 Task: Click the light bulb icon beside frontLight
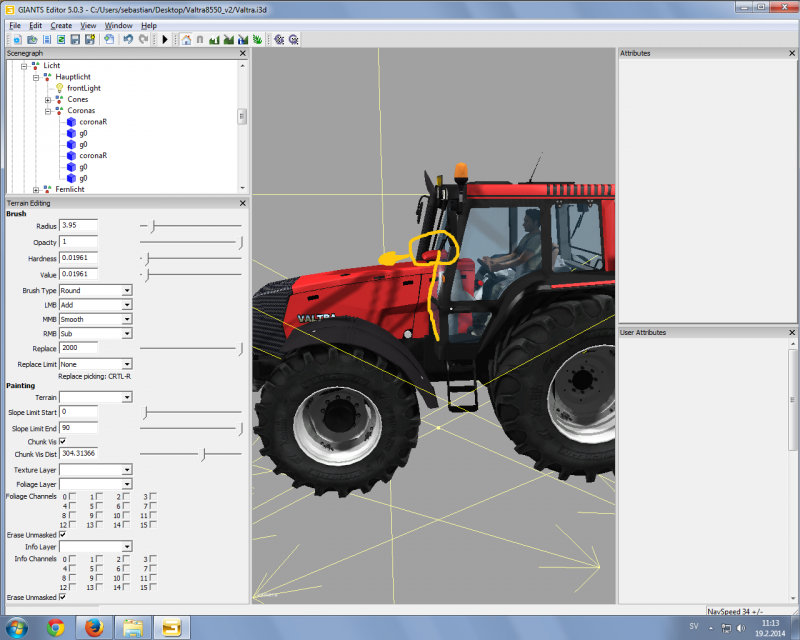pos(60,88)
